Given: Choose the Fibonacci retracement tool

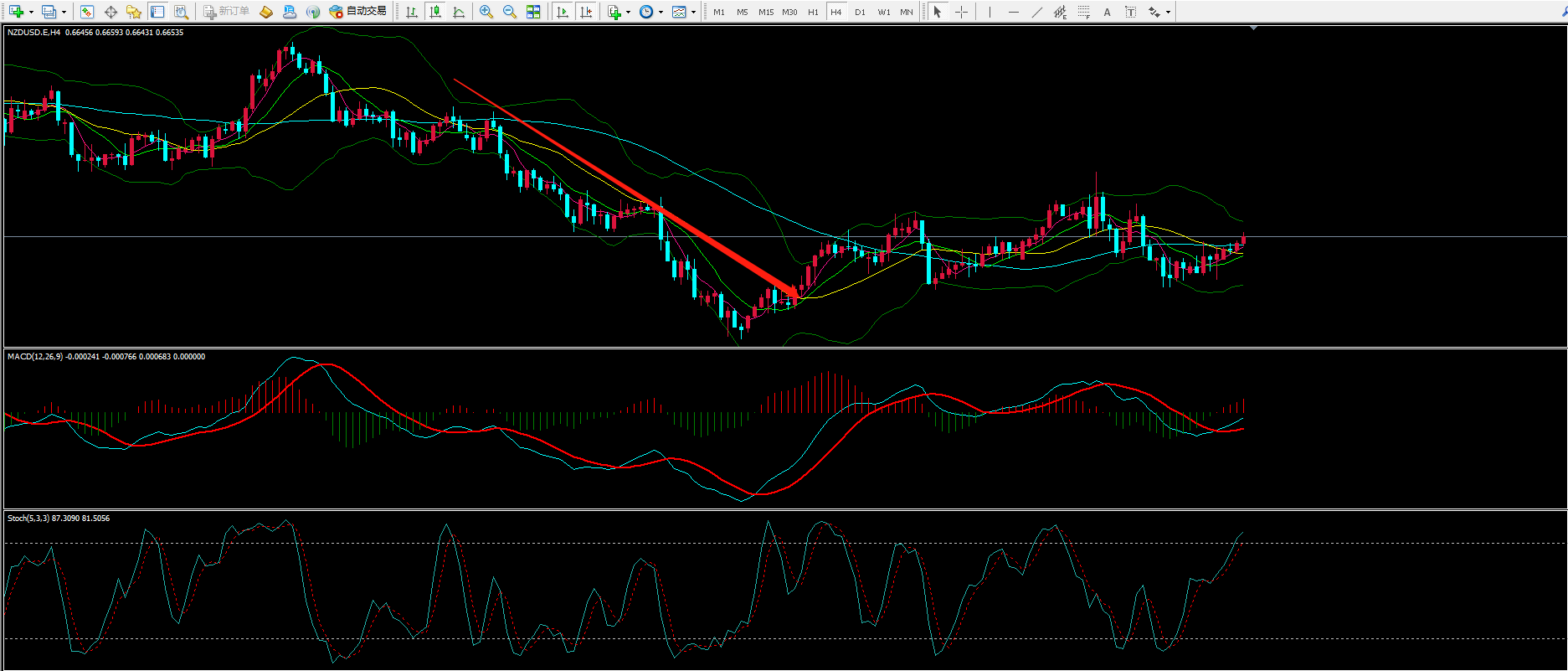Looking at the screenshot, I should (x=1083, y=12).
